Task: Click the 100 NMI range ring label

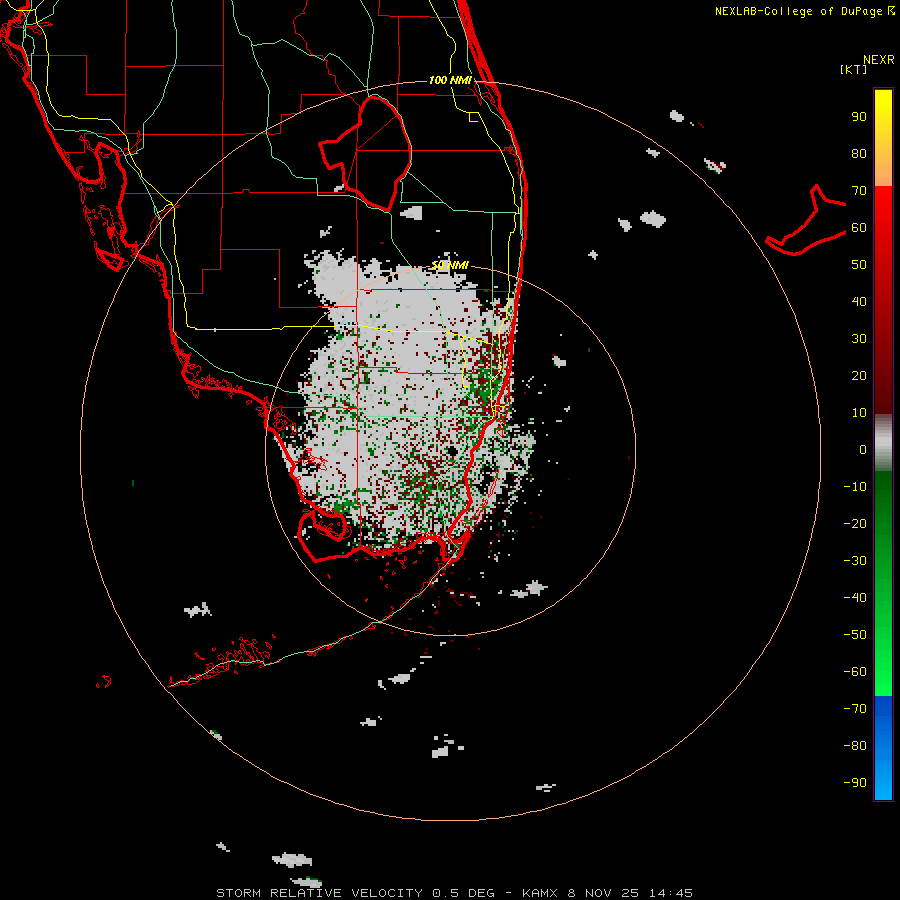Action: [450, 80]
